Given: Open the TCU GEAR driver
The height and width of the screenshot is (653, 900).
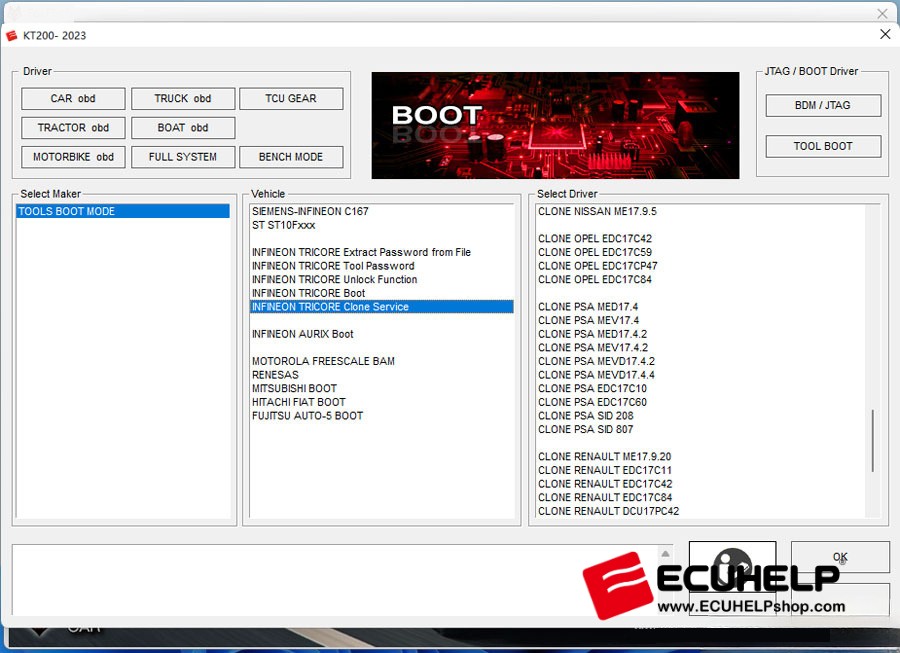Looking at the screenshot, I should pyautogui.click(x=291, y=99).
